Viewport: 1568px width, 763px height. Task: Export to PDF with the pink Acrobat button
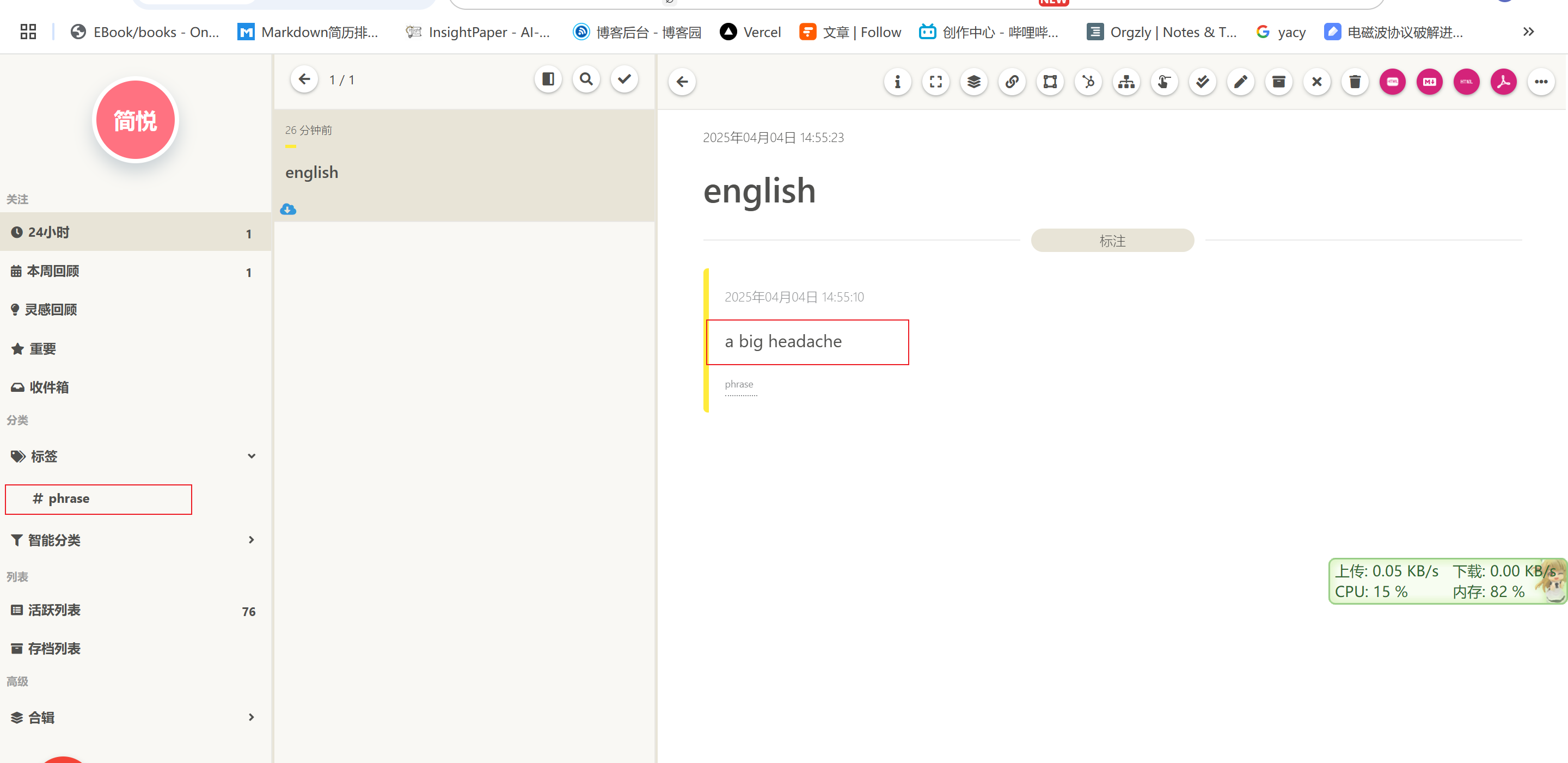[x=1503, y=82]
